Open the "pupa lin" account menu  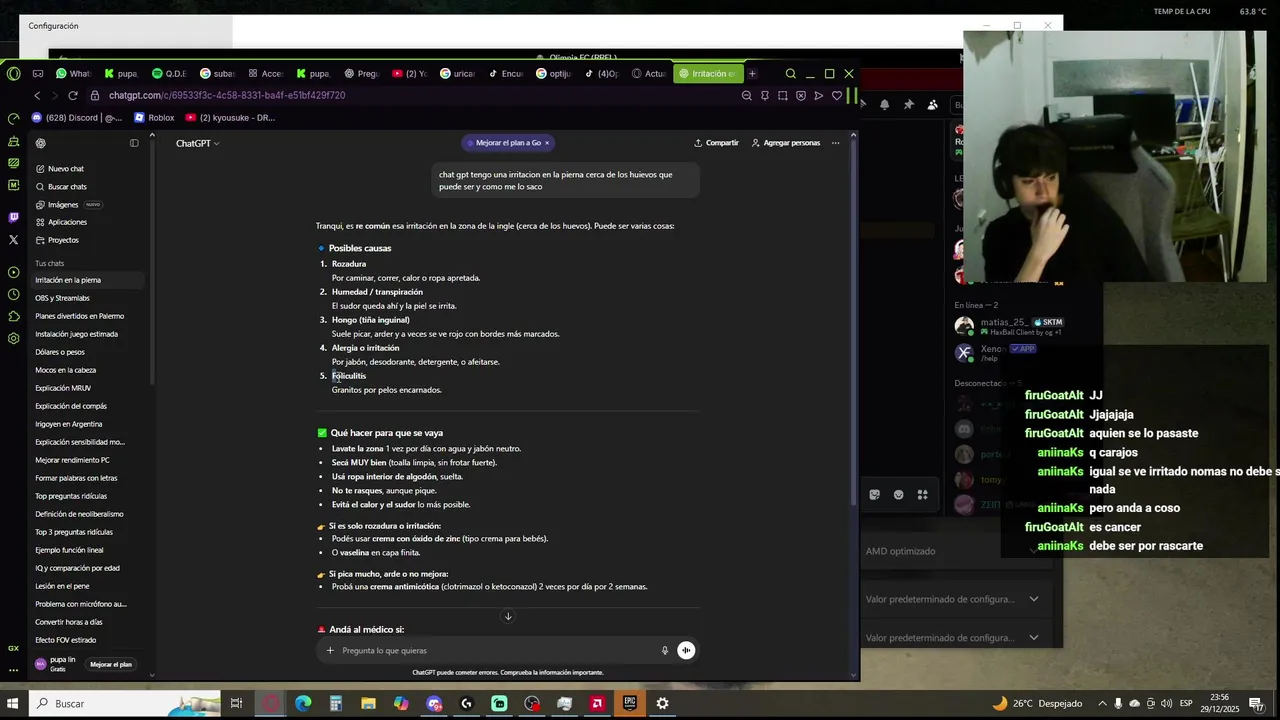tap(58, 664)
